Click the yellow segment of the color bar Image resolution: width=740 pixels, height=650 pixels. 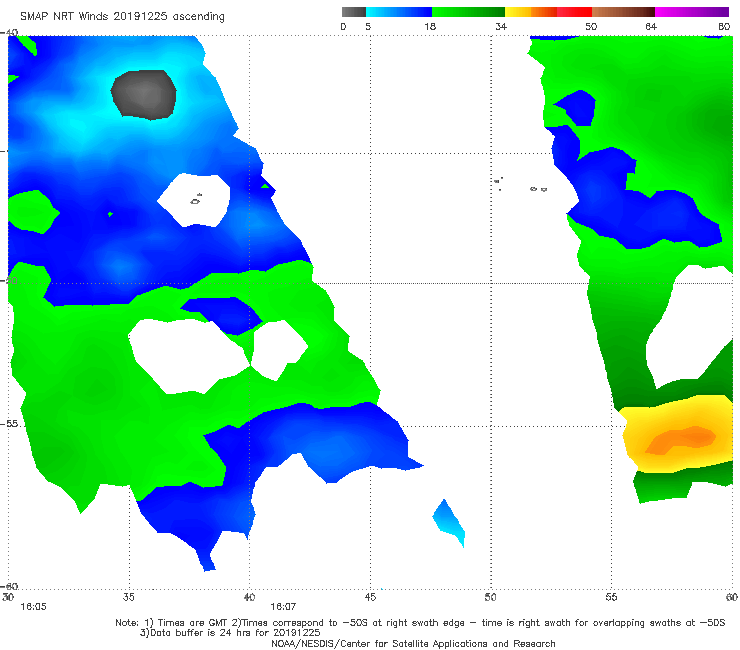[518, 12]
